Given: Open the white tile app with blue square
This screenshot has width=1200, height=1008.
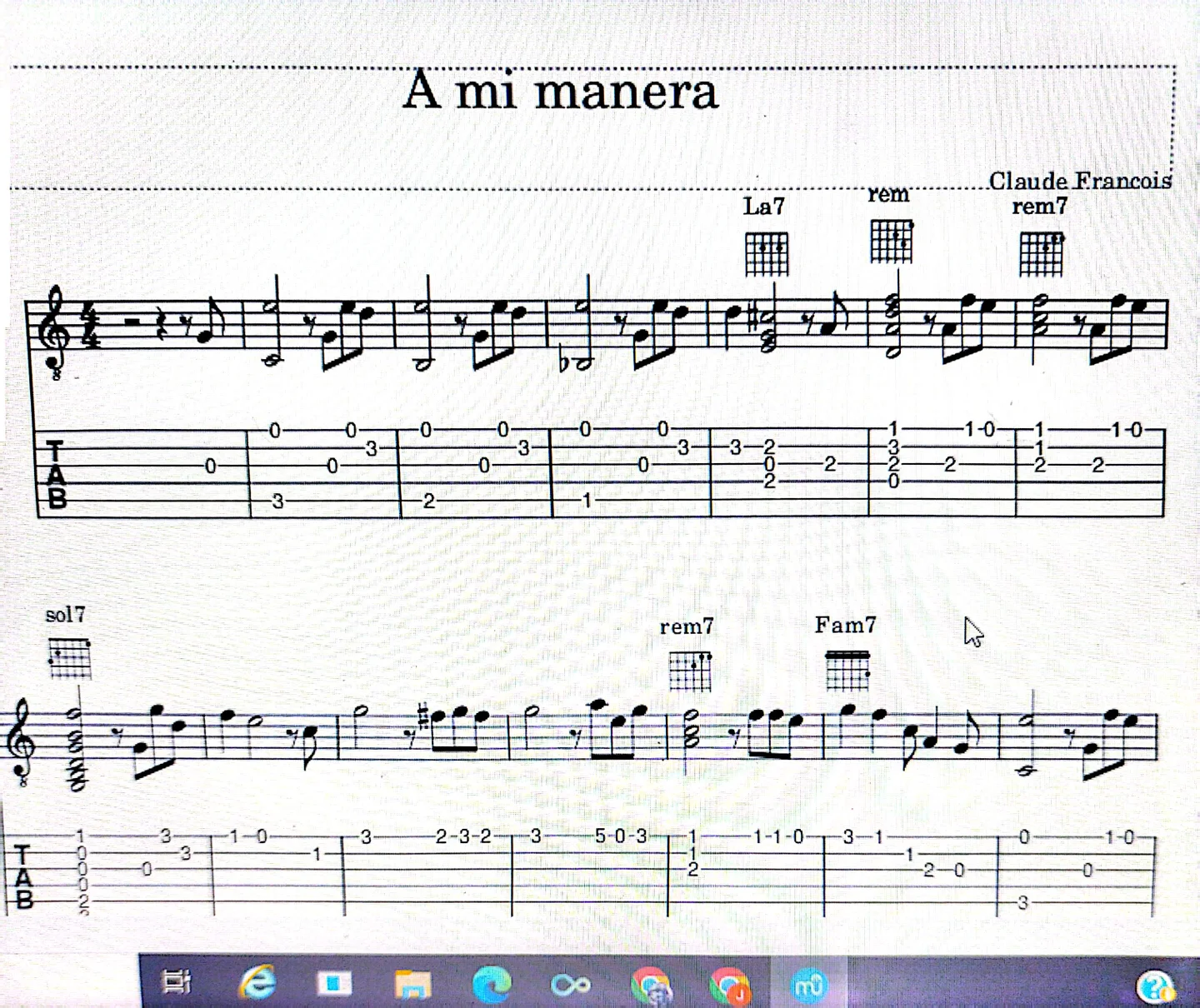Looking at the screenshot, I should (x=333, y=984).
